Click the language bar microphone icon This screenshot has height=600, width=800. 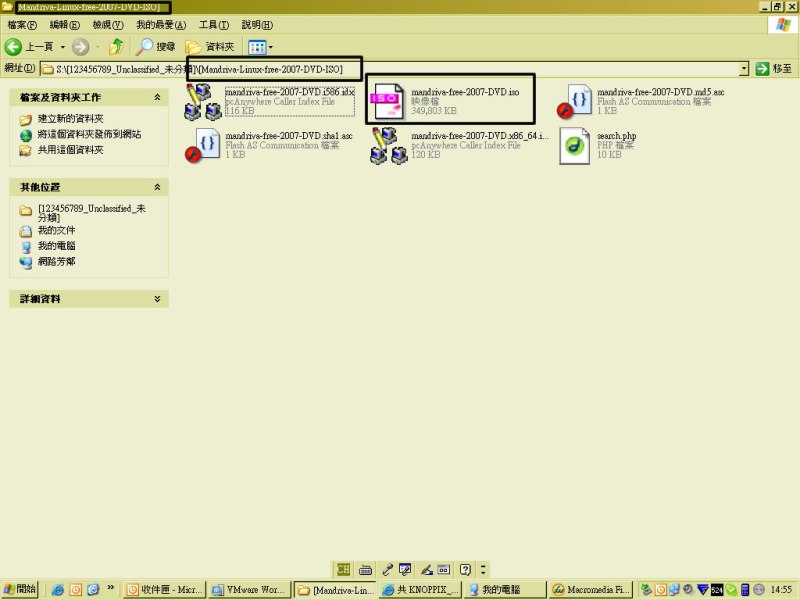[x=387, y=569]
